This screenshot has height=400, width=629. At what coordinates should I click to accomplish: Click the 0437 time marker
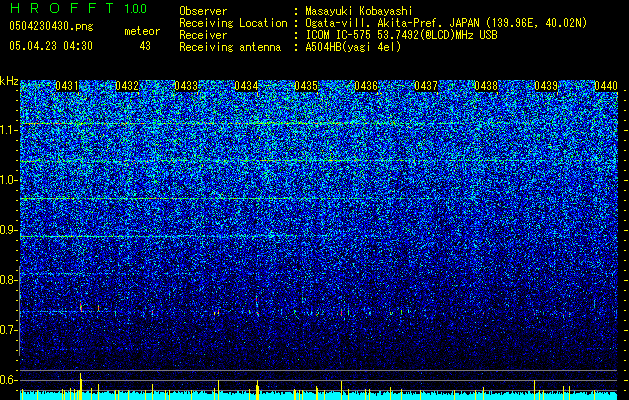(426, 86)
